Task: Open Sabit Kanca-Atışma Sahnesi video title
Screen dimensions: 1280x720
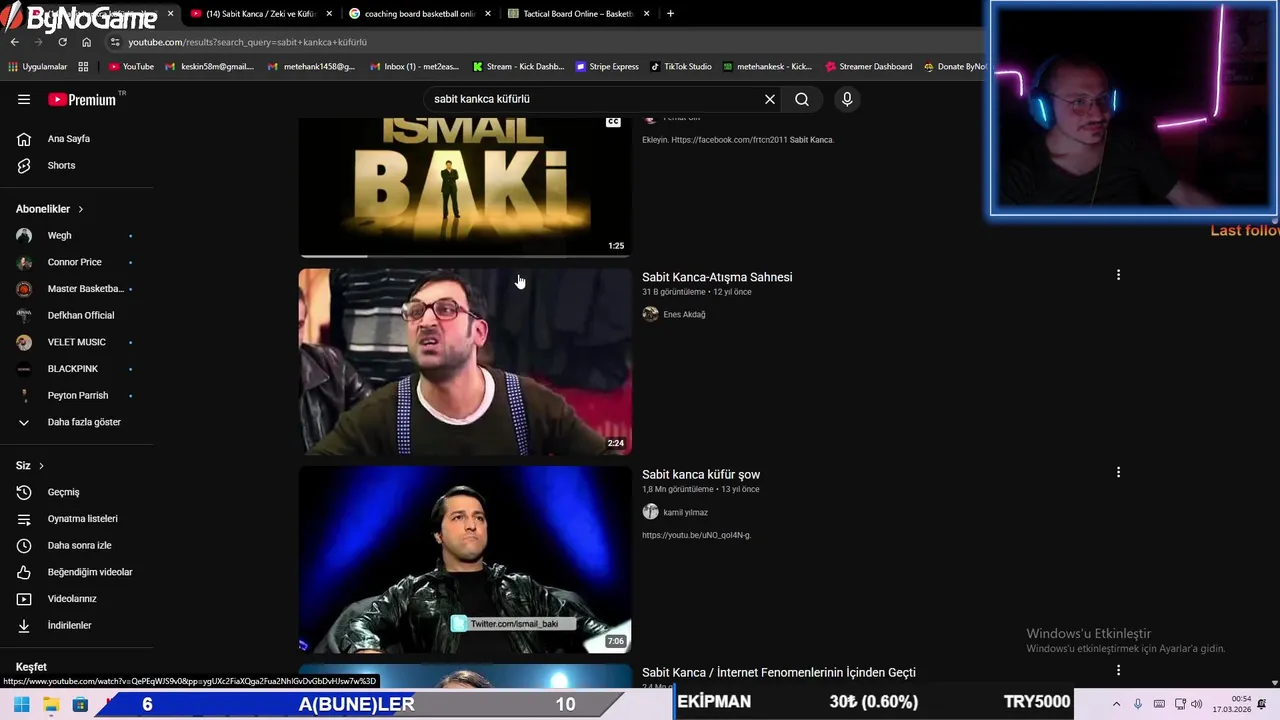Action: pos(717,277)
